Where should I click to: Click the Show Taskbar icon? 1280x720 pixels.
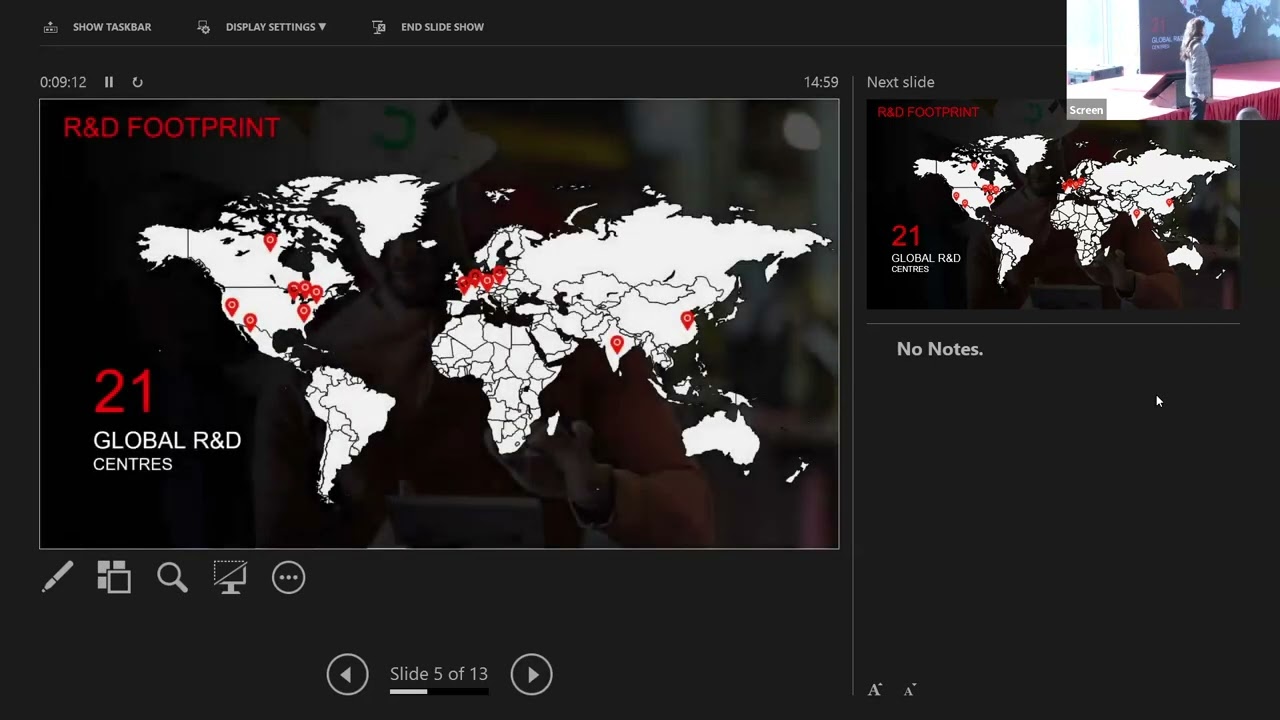tap(50, 27)
